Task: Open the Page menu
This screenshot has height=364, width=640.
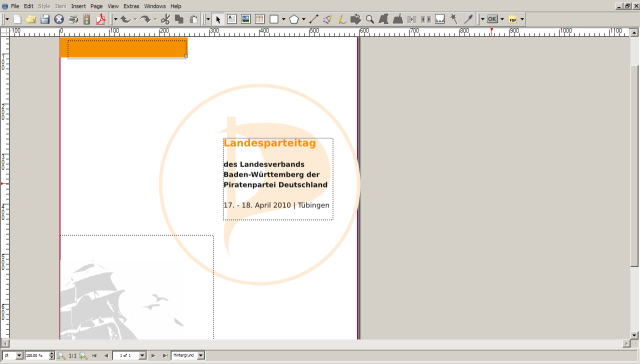Action: (96, 6)
